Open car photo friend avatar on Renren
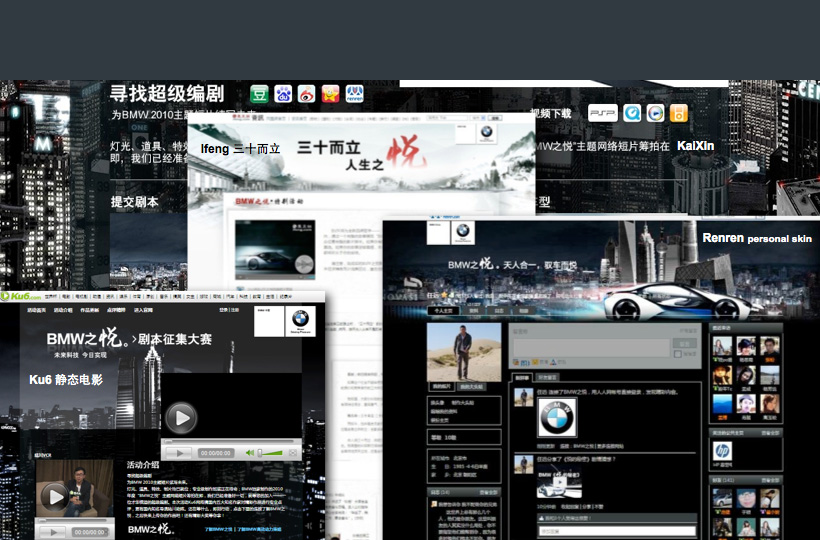Screen dimensions: 820x540 coord(722,499)
